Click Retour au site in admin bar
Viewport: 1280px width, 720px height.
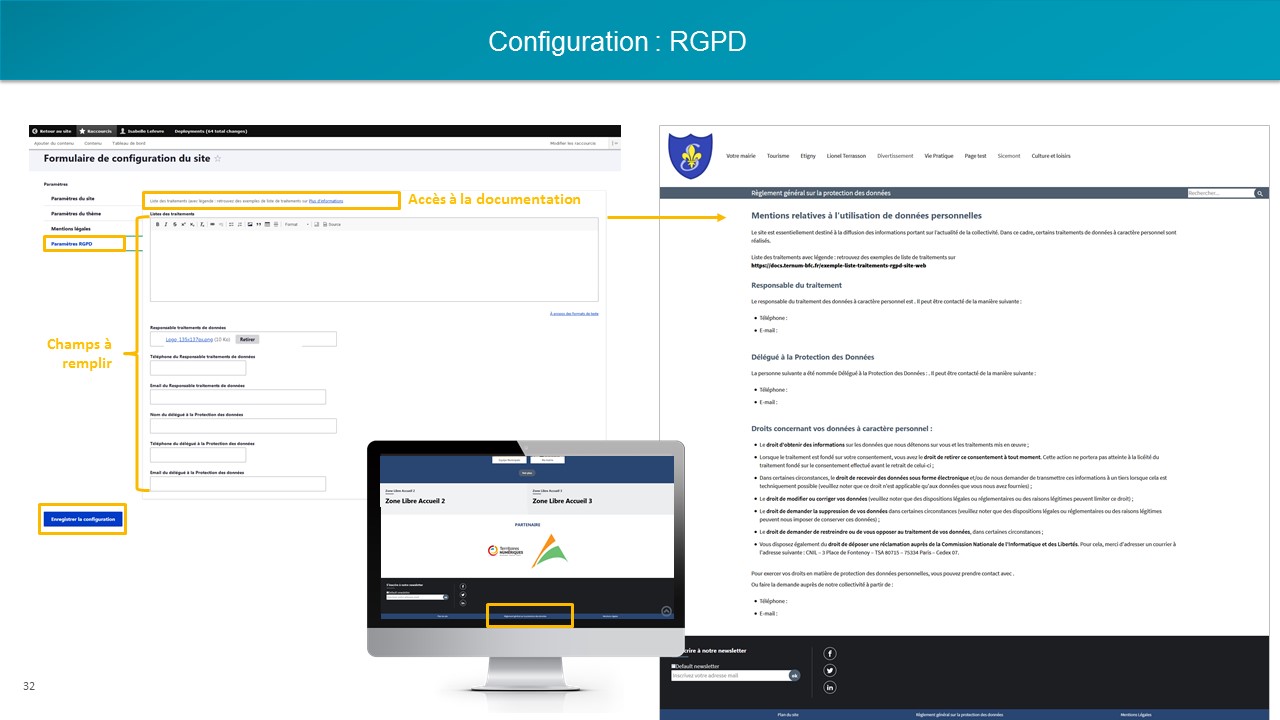(54, 131)
